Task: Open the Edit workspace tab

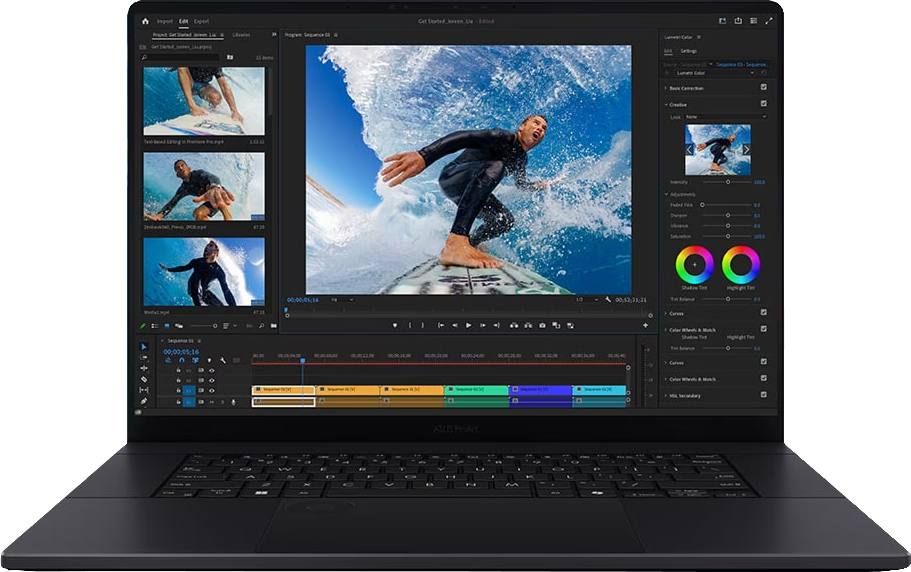Action: pyautogui.click(x=184, y=21)
